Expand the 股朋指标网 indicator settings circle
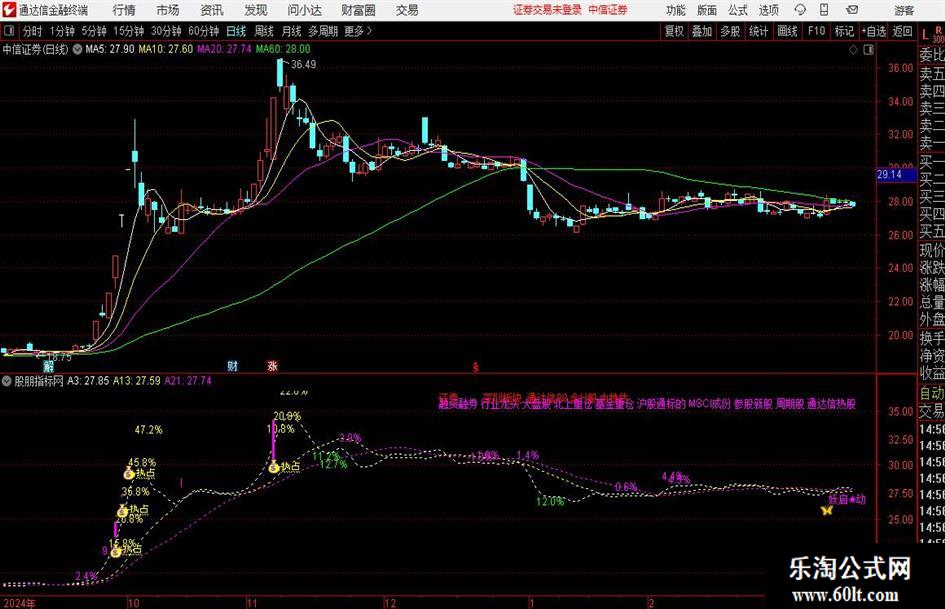945x609 pixels. point(7,380)
